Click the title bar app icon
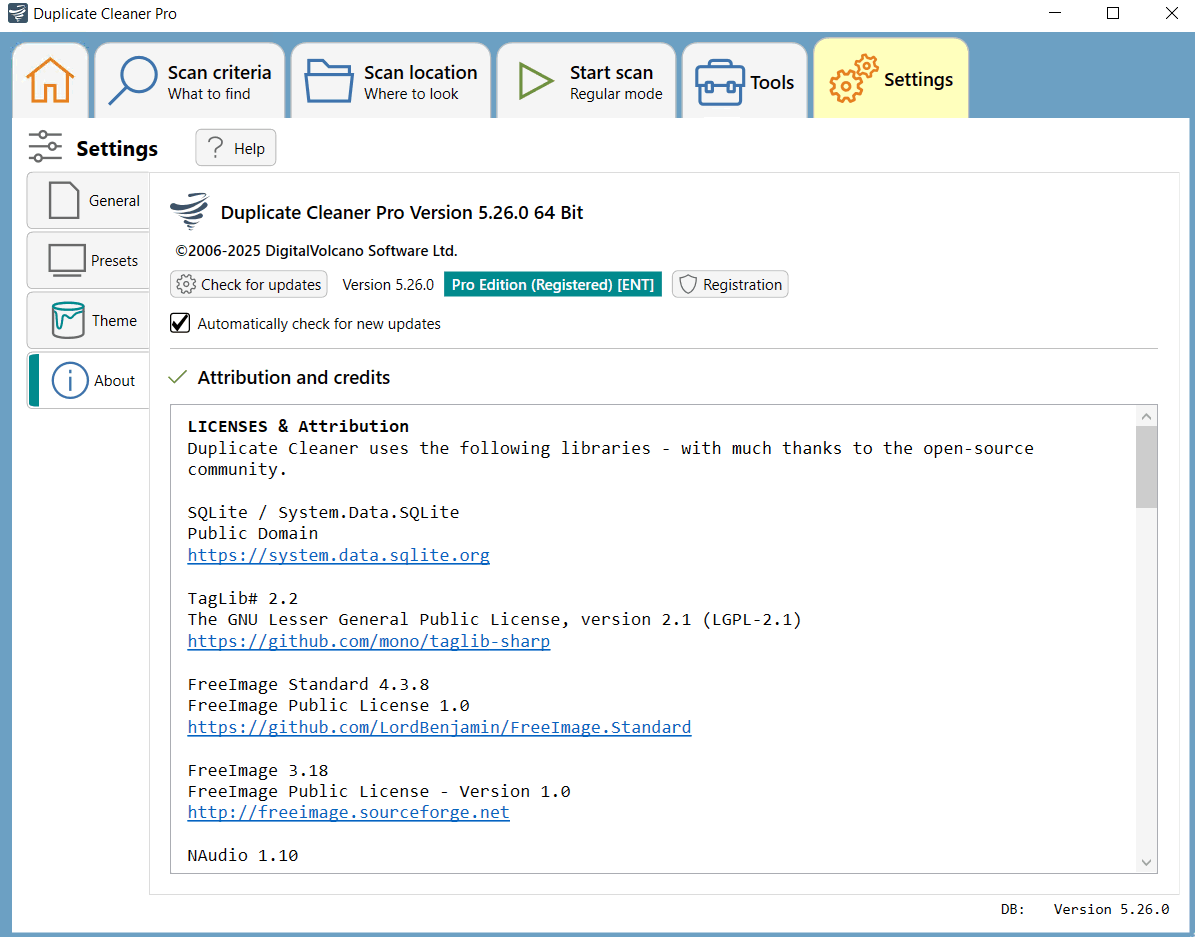1195x937 pixels. point(18,14)
